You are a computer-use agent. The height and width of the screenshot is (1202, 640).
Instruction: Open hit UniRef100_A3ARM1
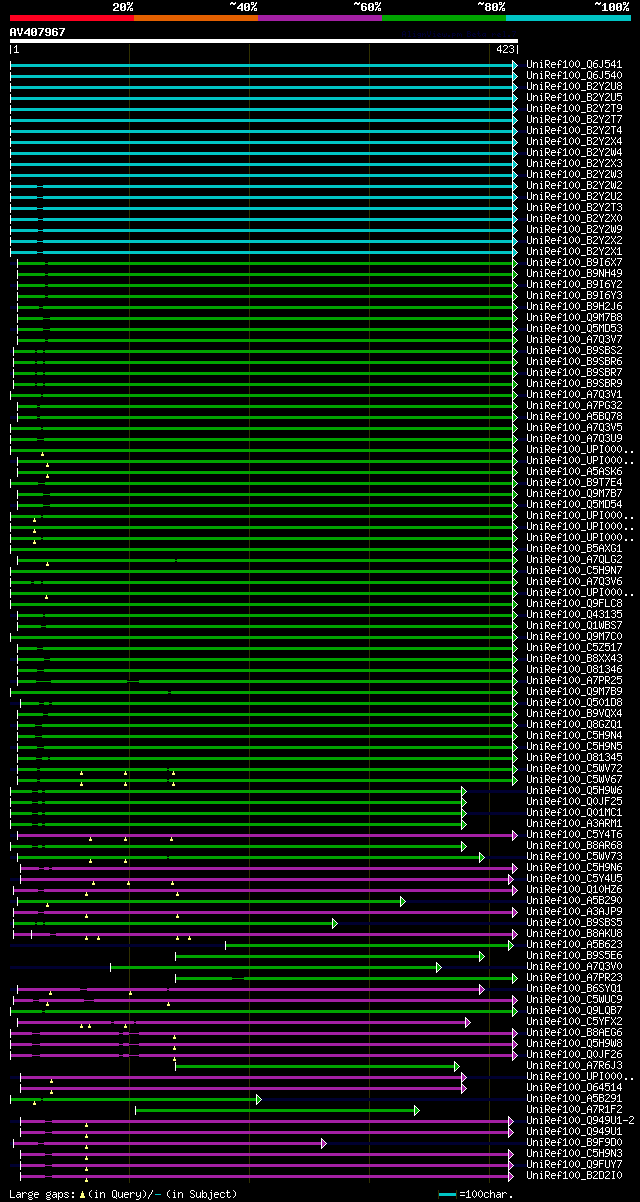point(575,823)
